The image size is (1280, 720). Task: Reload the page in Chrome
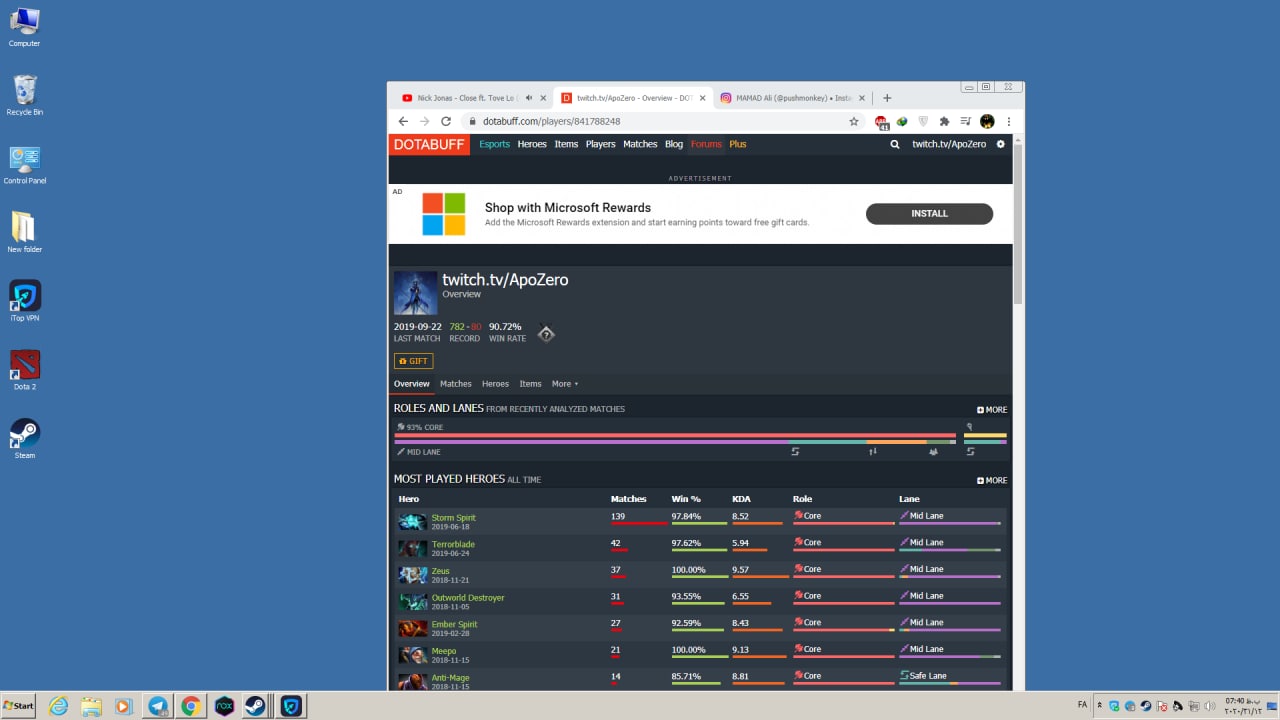[446, 121]
